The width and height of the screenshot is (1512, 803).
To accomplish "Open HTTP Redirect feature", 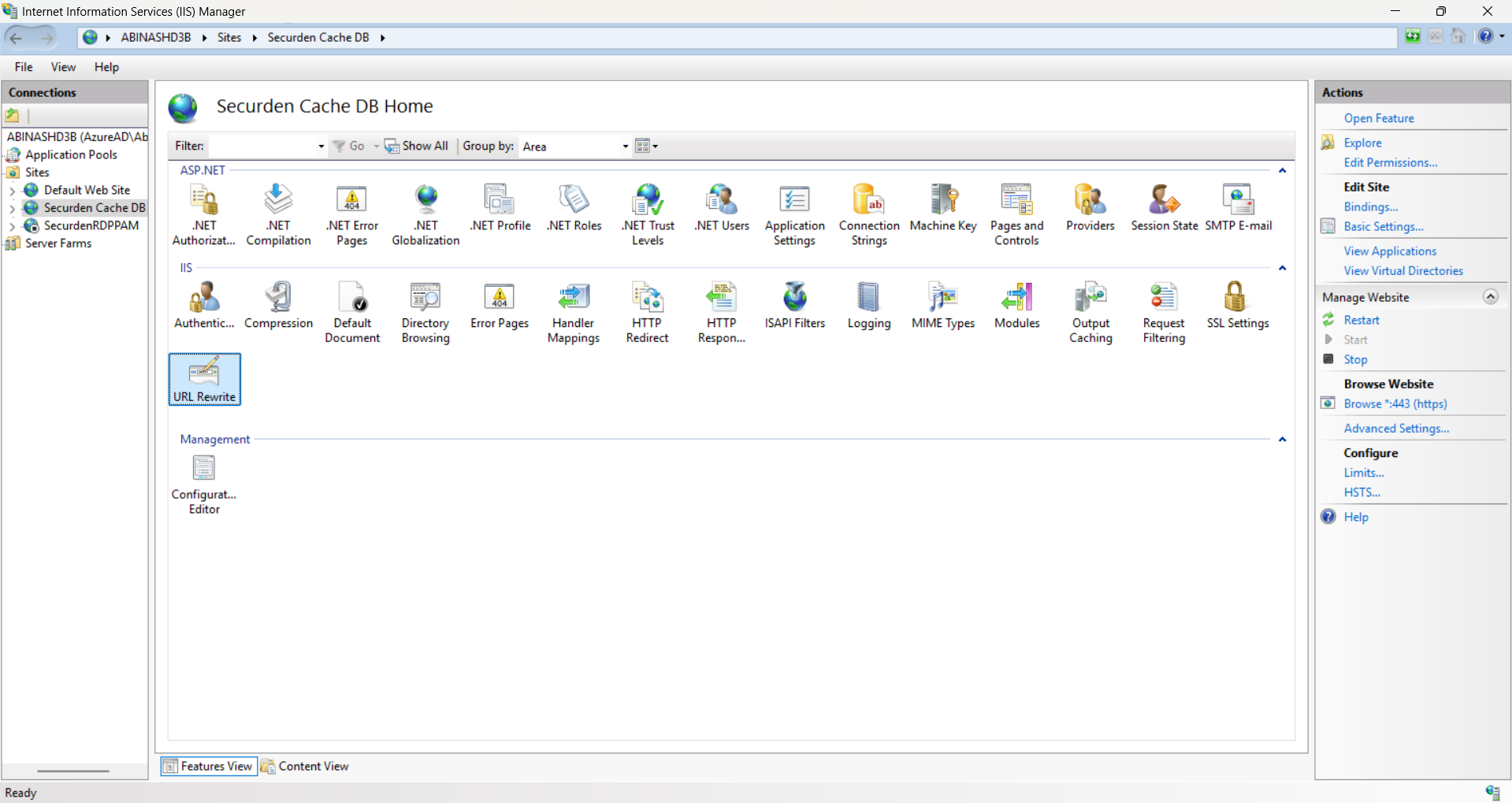I will coord(648,312).
